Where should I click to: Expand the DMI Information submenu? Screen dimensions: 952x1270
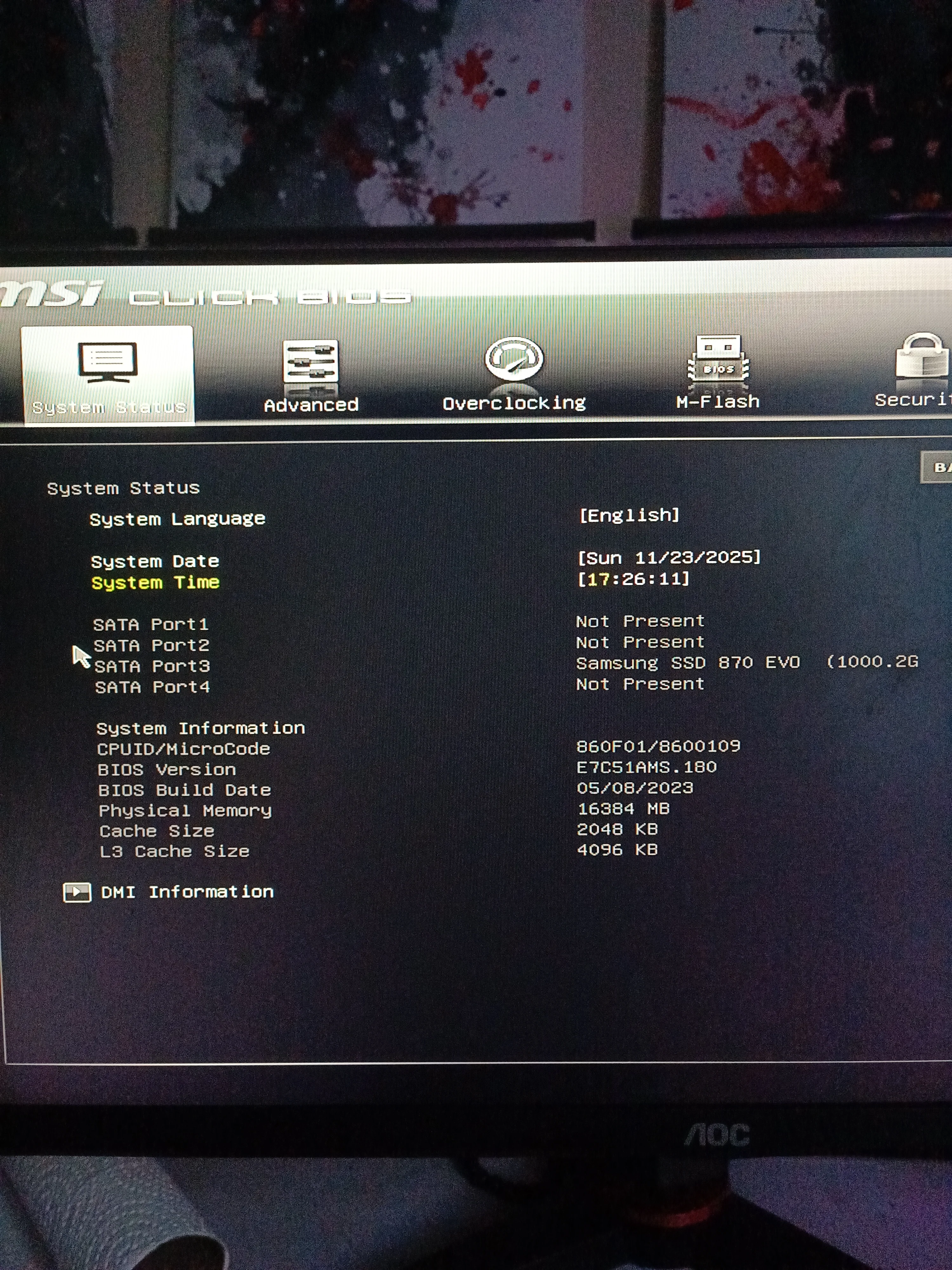point(187,892)
